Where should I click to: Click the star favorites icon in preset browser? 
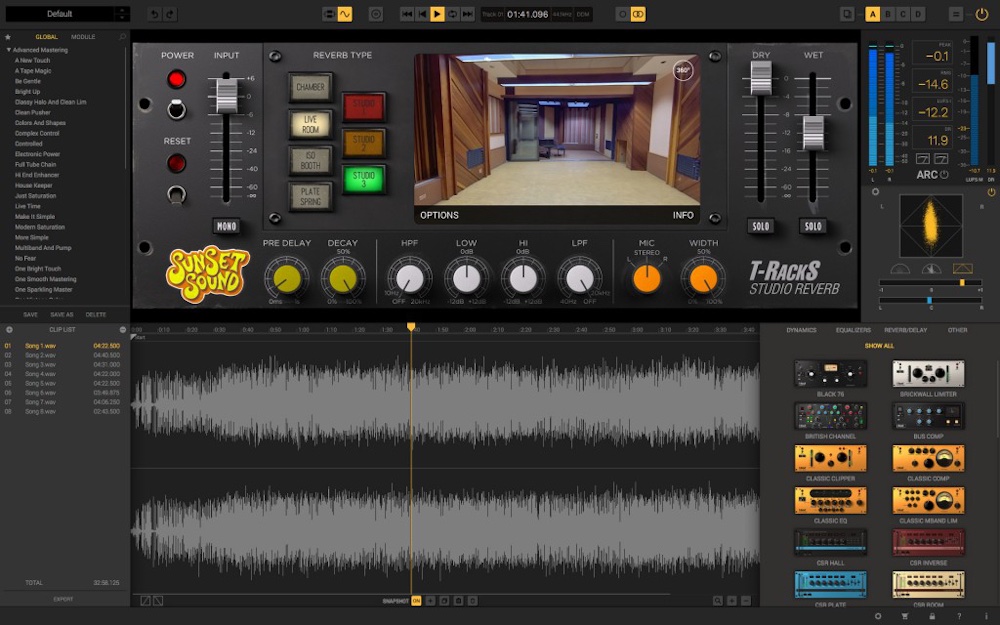pyautogui.click(x=10, y=36)
